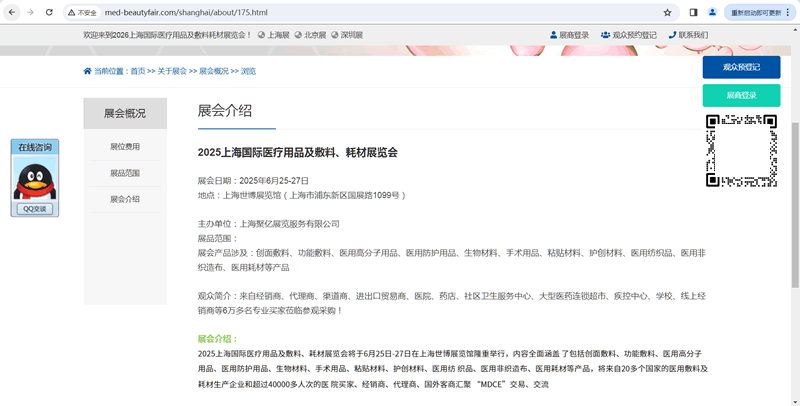This screenshot has width=800, height=406.
Task: Select 展品范围 in the sidebar
Action: [x=125, y=173]
